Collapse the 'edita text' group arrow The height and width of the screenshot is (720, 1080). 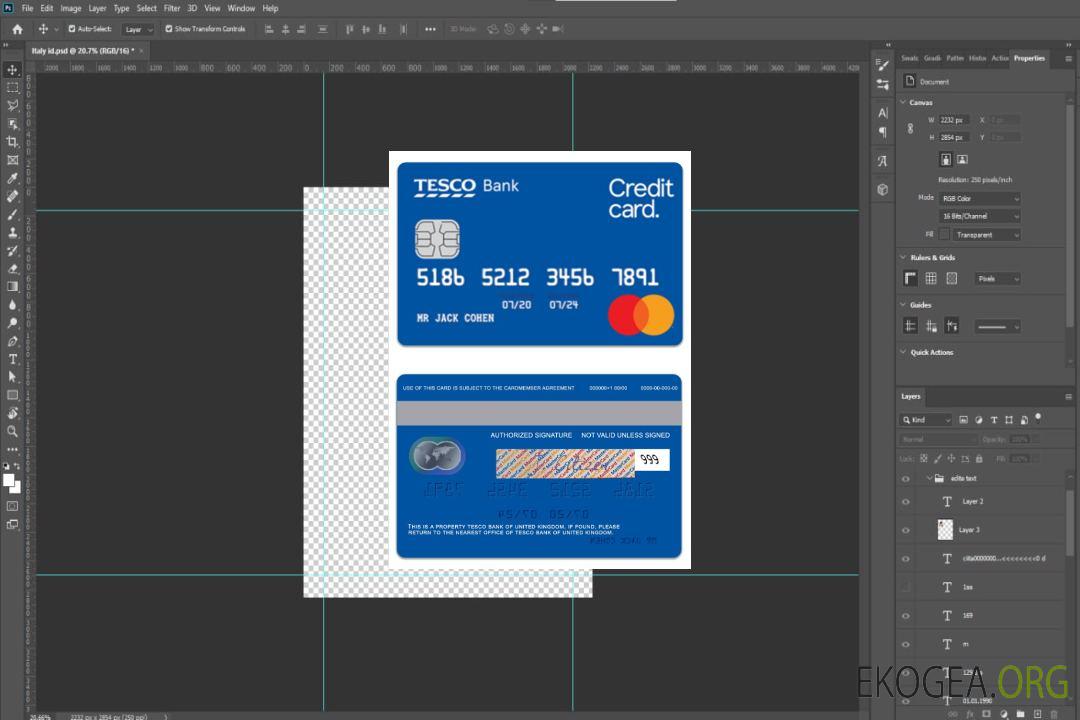click(928, 478)
